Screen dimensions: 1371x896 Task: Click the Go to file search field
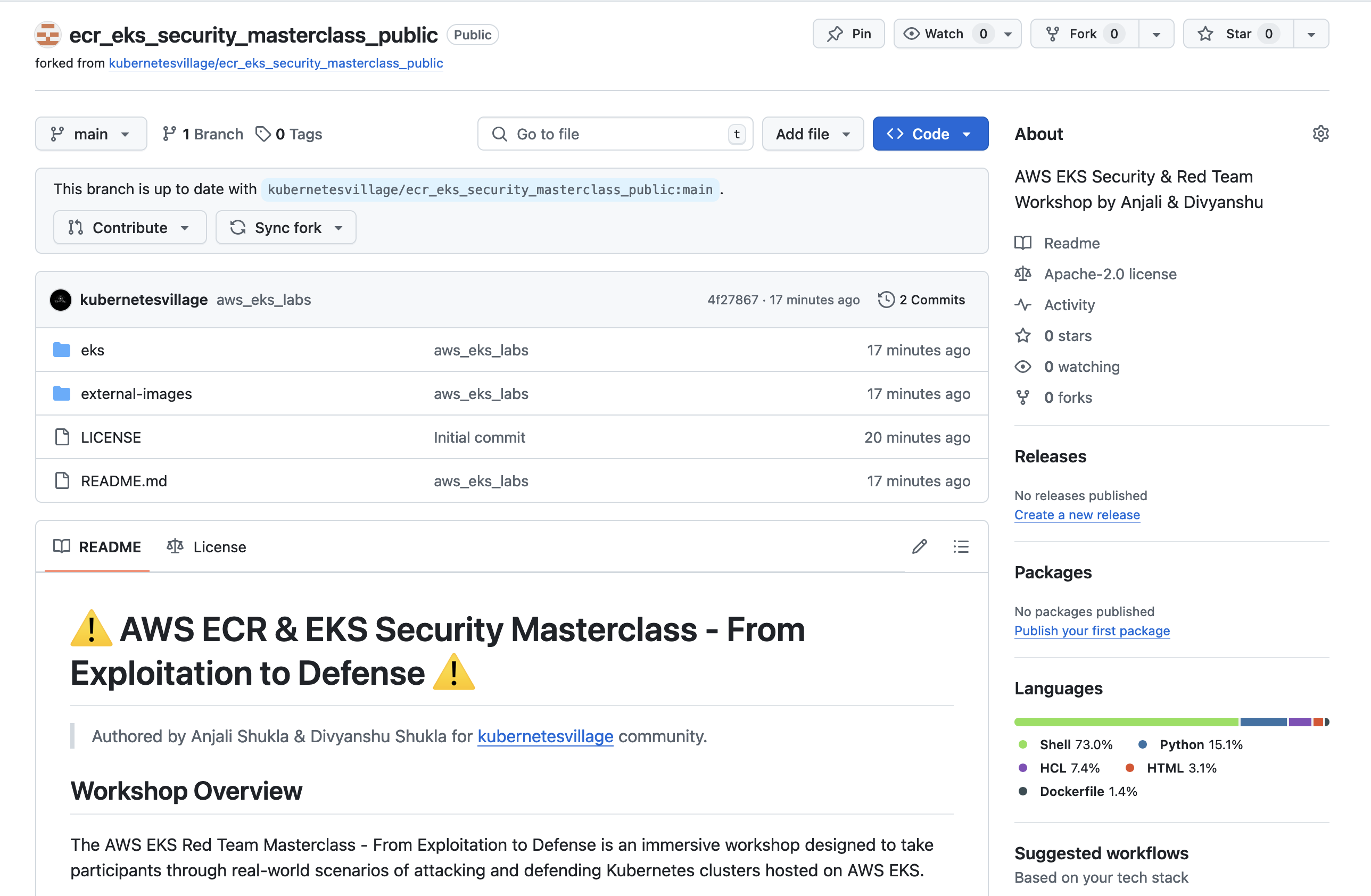[x=615, y=134]
